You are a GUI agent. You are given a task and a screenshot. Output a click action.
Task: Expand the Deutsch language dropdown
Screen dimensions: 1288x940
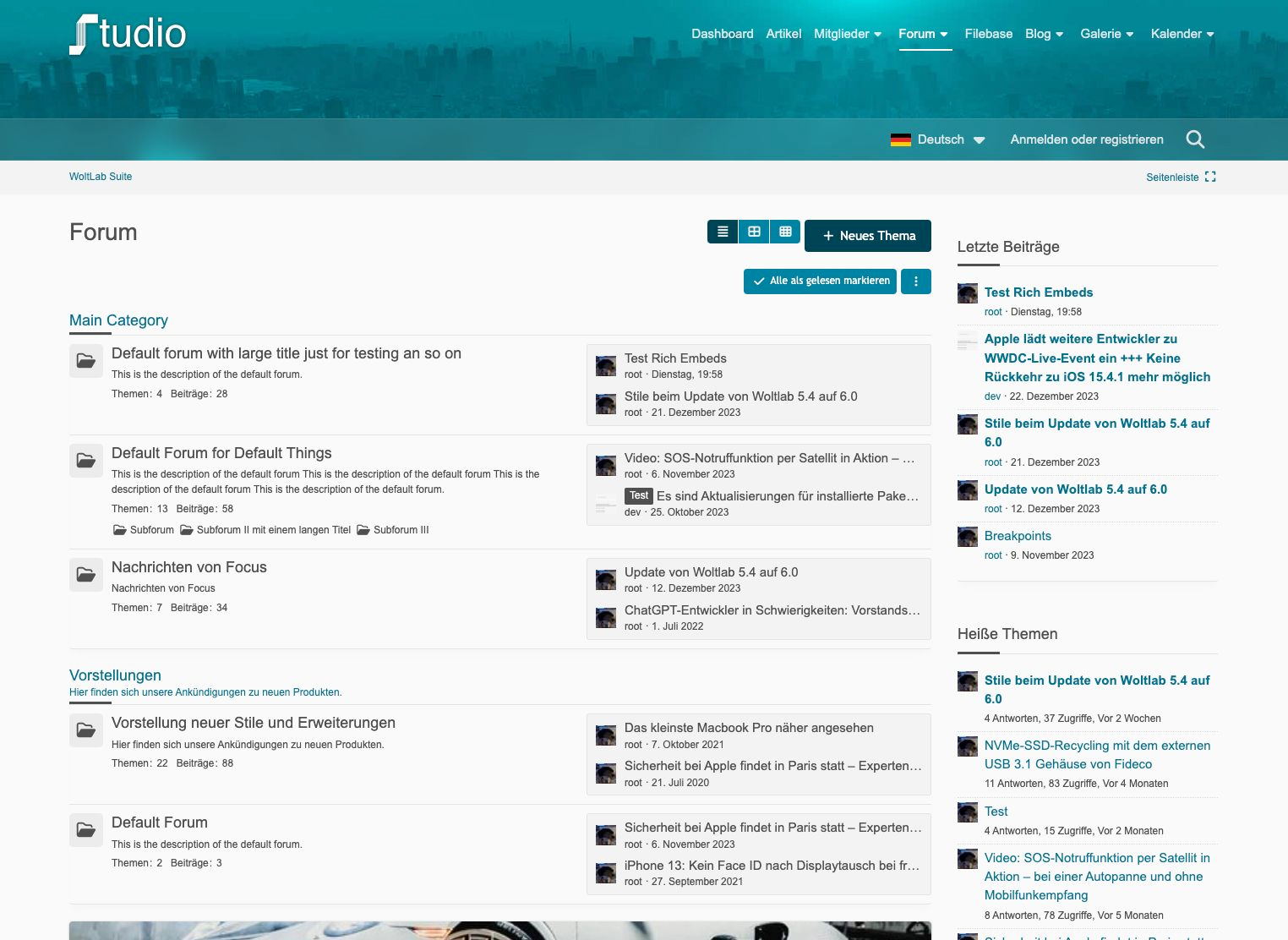point(979,140)
